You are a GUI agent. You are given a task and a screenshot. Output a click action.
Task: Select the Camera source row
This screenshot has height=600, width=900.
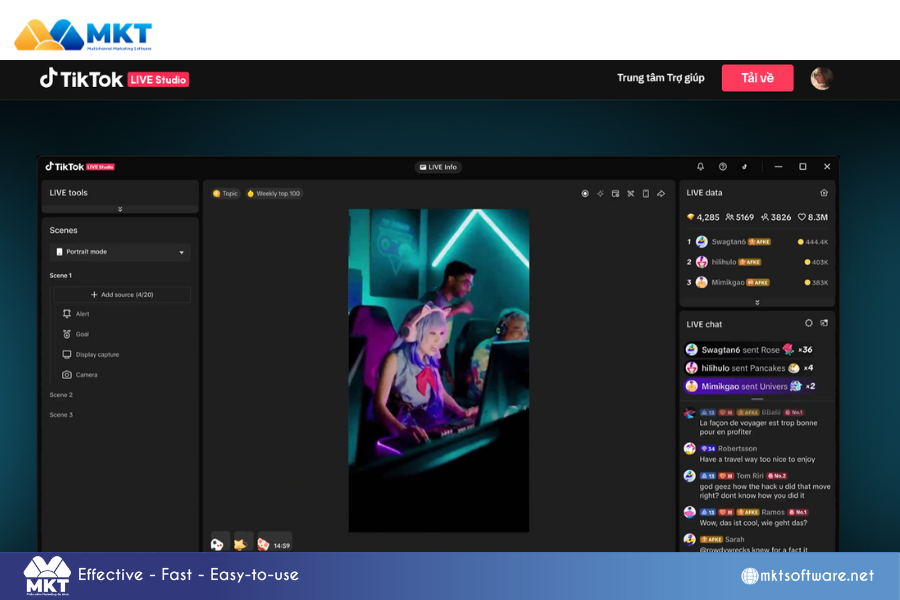[122, 374]
